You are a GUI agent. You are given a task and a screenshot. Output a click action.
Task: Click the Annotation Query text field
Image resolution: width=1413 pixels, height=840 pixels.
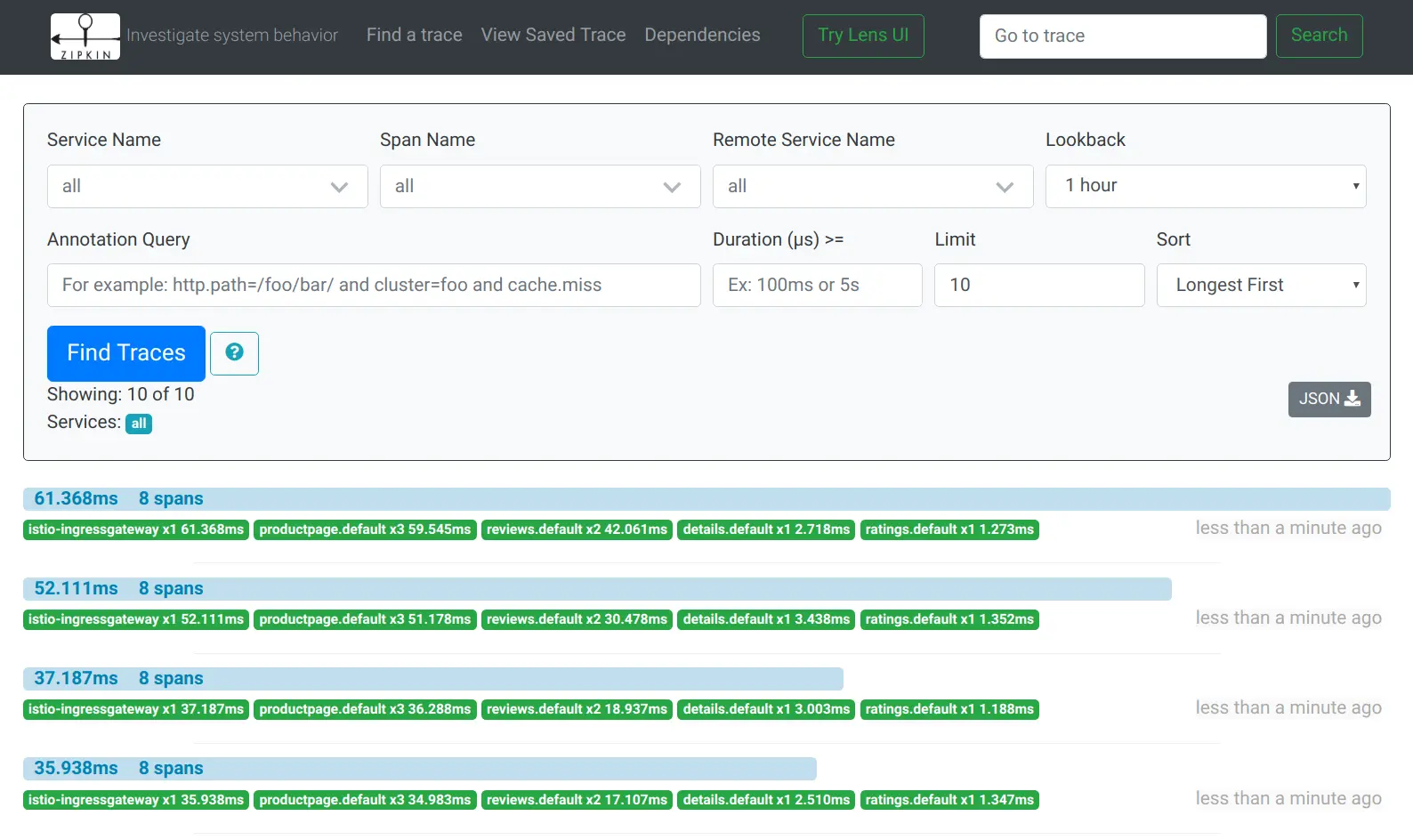[x=374, y=286]
